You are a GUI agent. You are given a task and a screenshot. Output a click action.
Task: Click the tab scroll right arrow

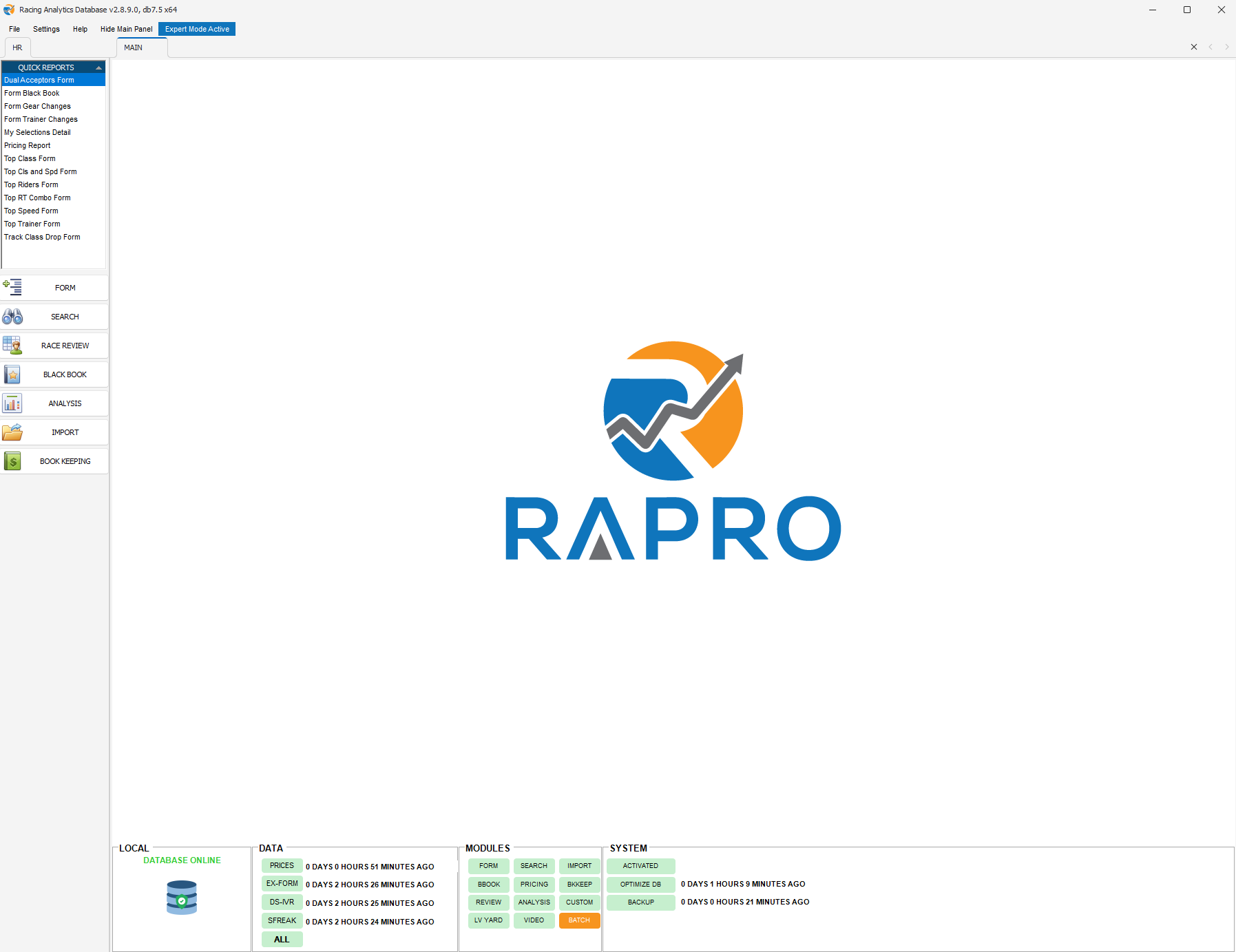(x=1226, y=47)
